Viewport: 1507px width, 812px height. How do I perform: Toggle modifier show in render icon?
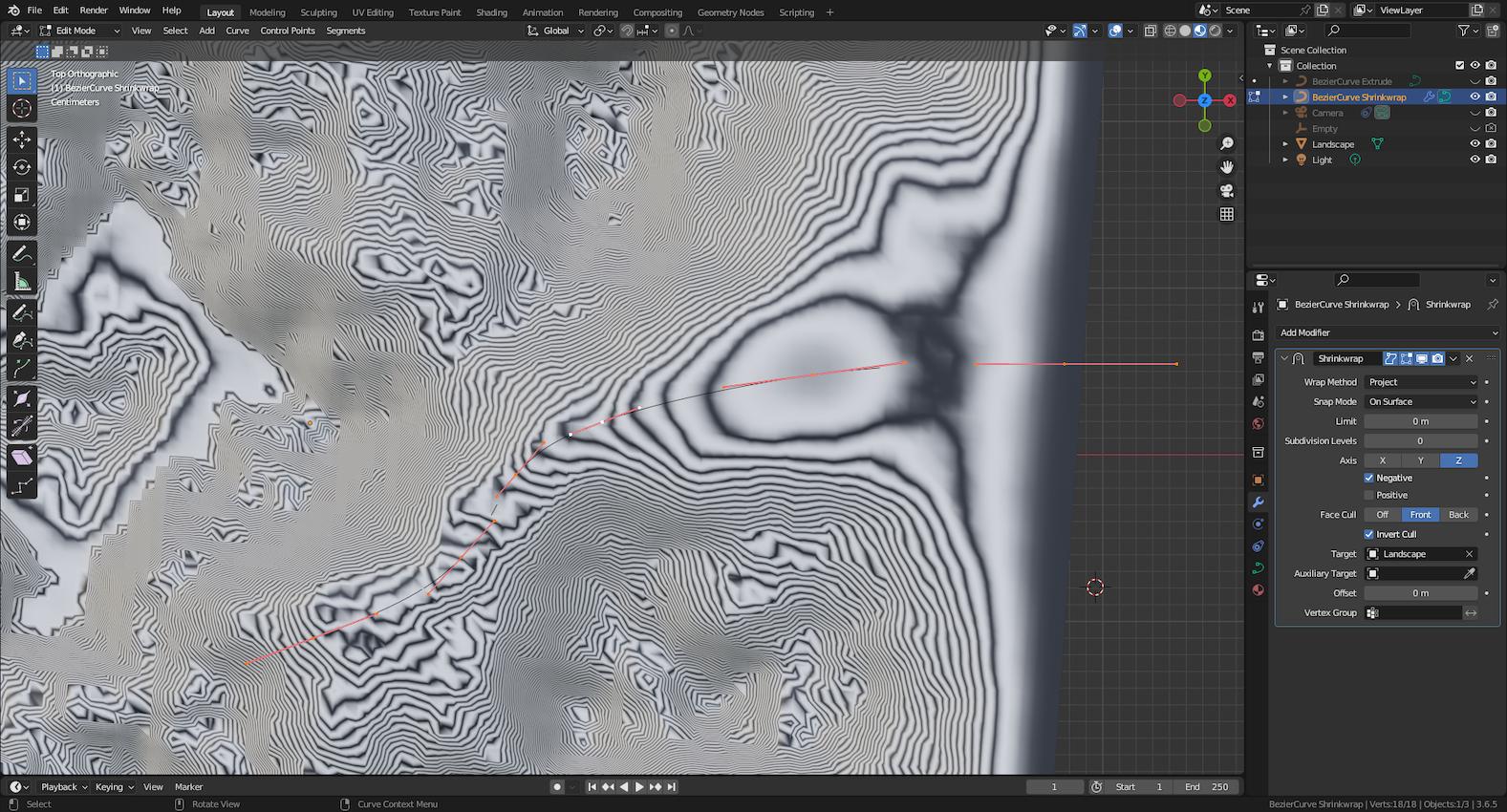click(1437, 358)
